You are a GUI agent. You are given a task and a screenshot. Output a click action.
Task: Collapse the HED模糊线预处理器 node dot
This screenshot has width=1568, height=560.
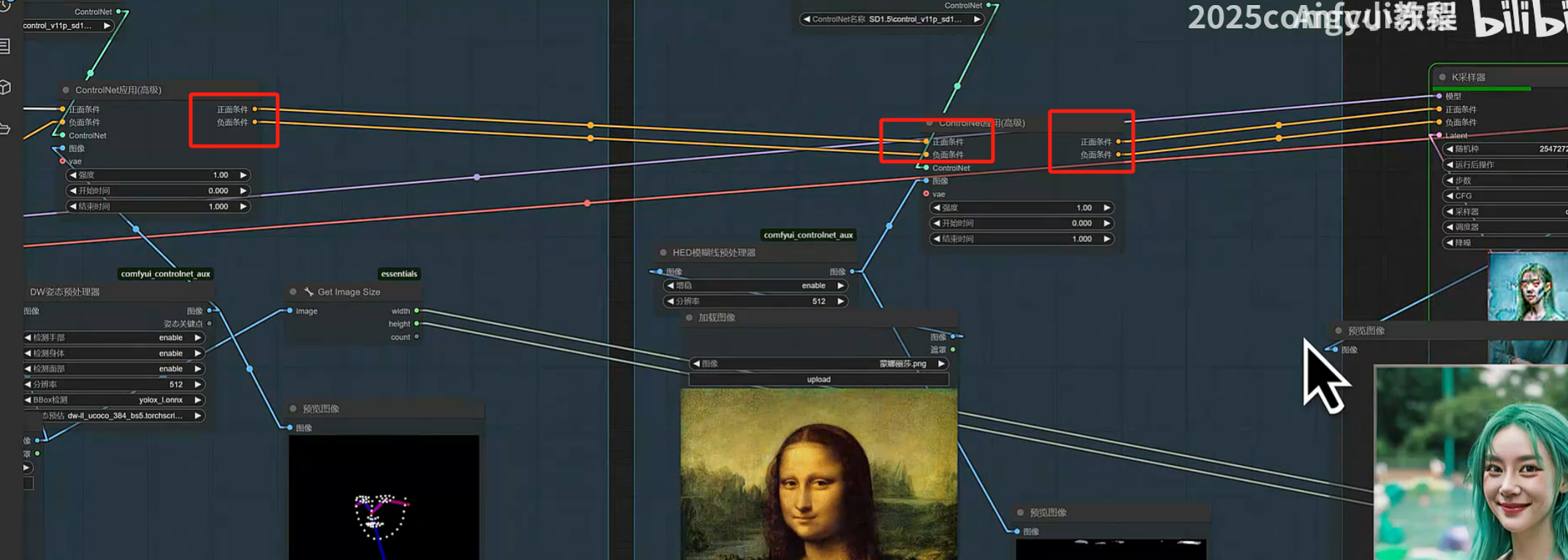pyautogui.click(x=663, y=252)
